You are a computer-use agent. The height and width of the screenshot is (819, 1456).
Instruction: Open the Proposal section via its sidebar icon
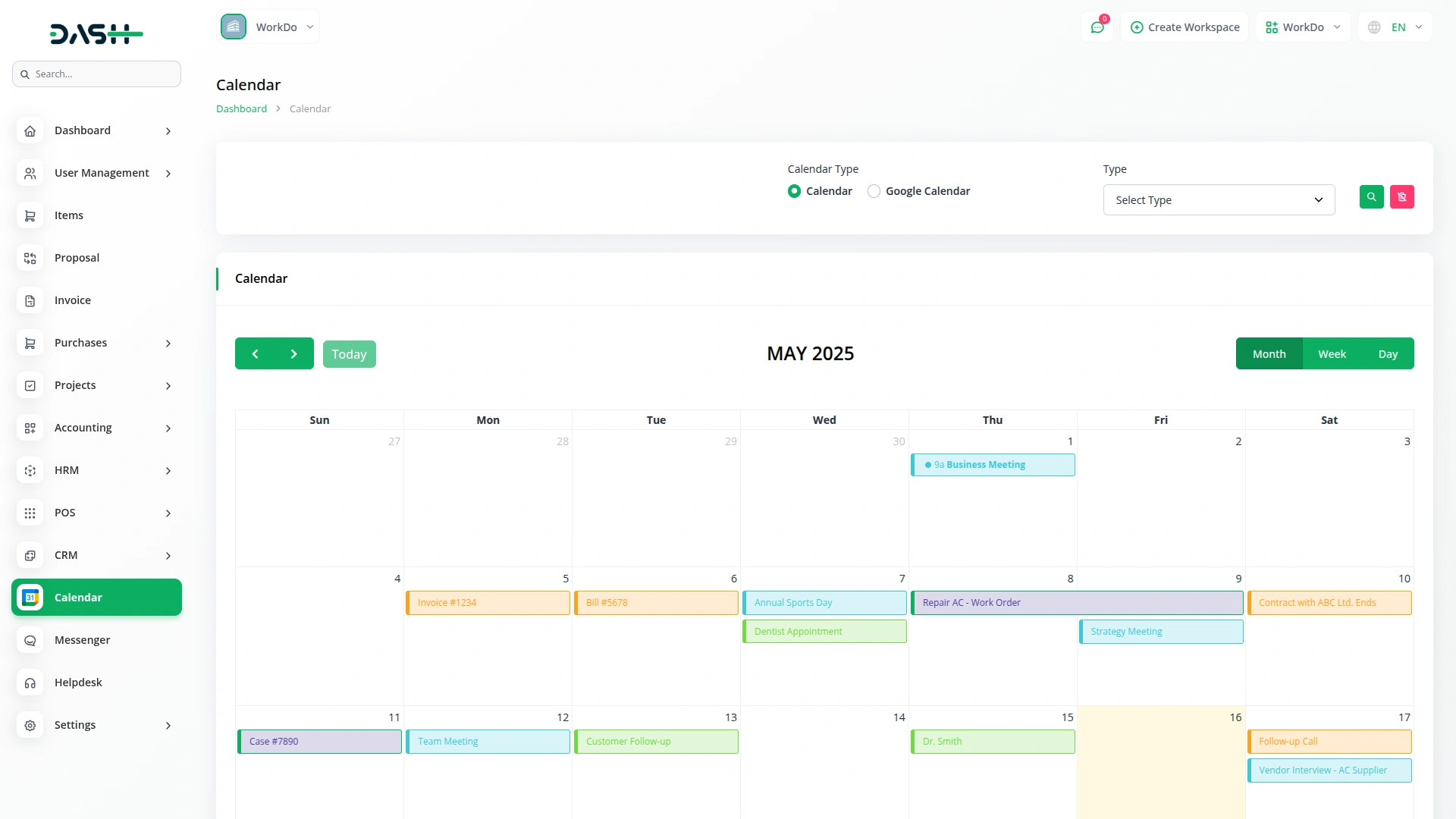[30, 259]
